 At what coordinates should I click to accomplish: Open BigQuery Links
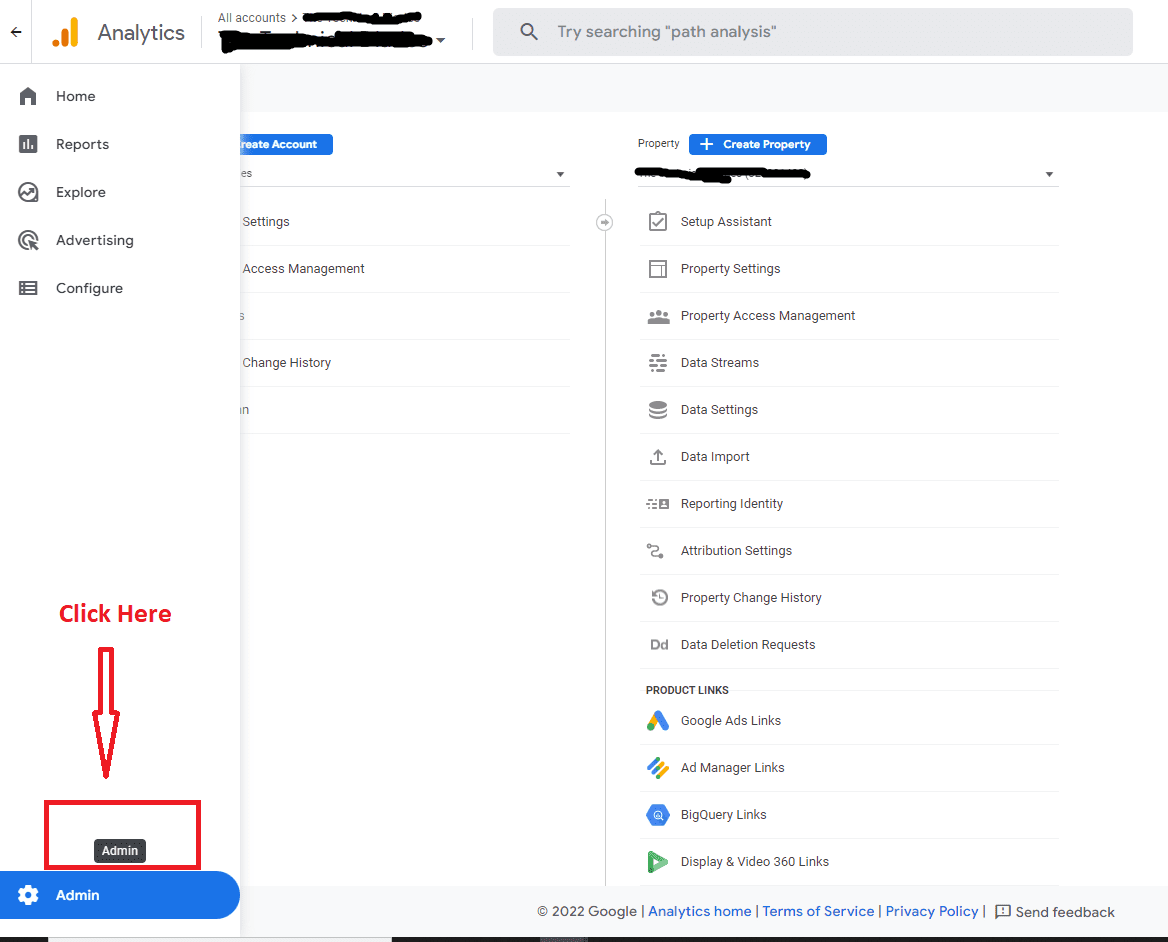pos(849,815)
